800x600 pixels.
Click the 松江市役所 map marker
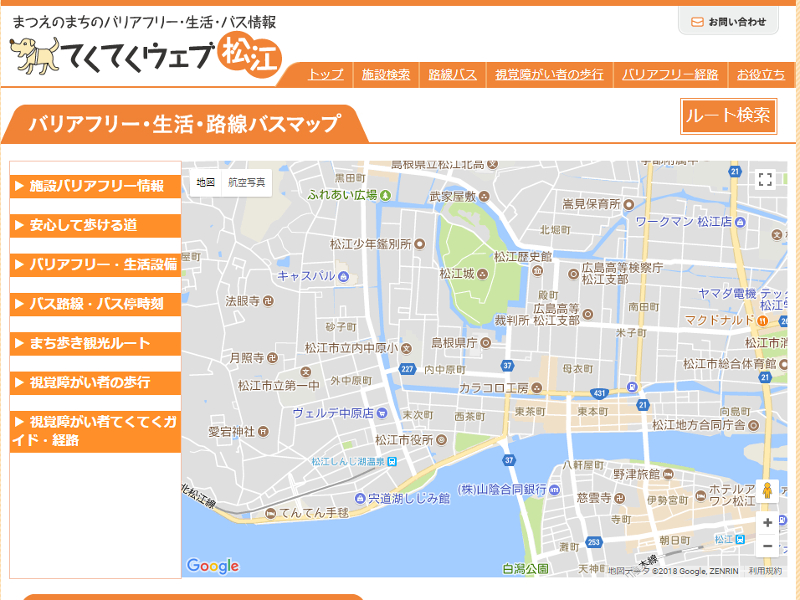(442, 439)
